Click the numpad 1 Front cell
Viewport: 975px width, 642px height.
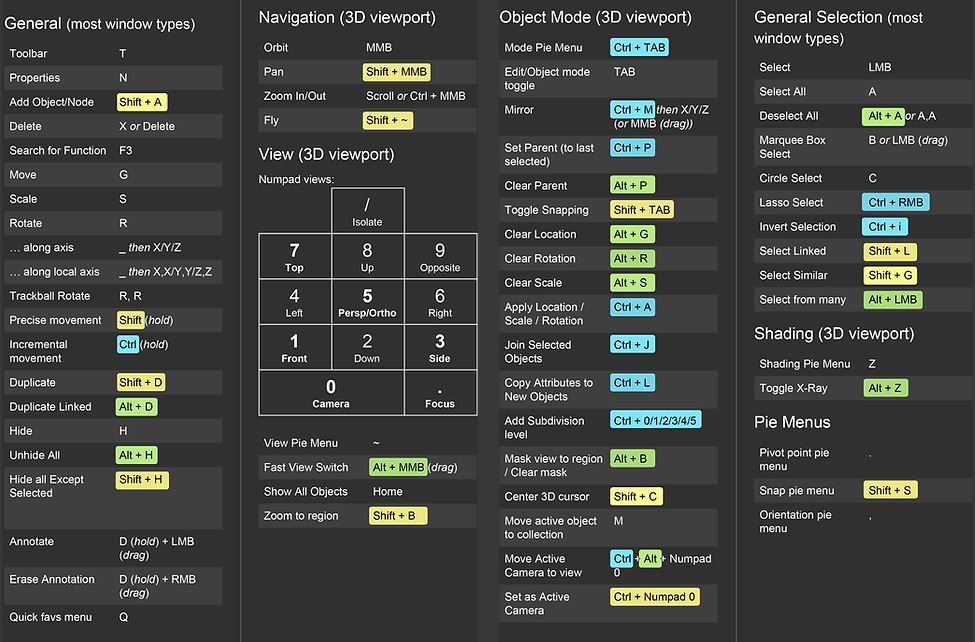(x=294, y=347)
